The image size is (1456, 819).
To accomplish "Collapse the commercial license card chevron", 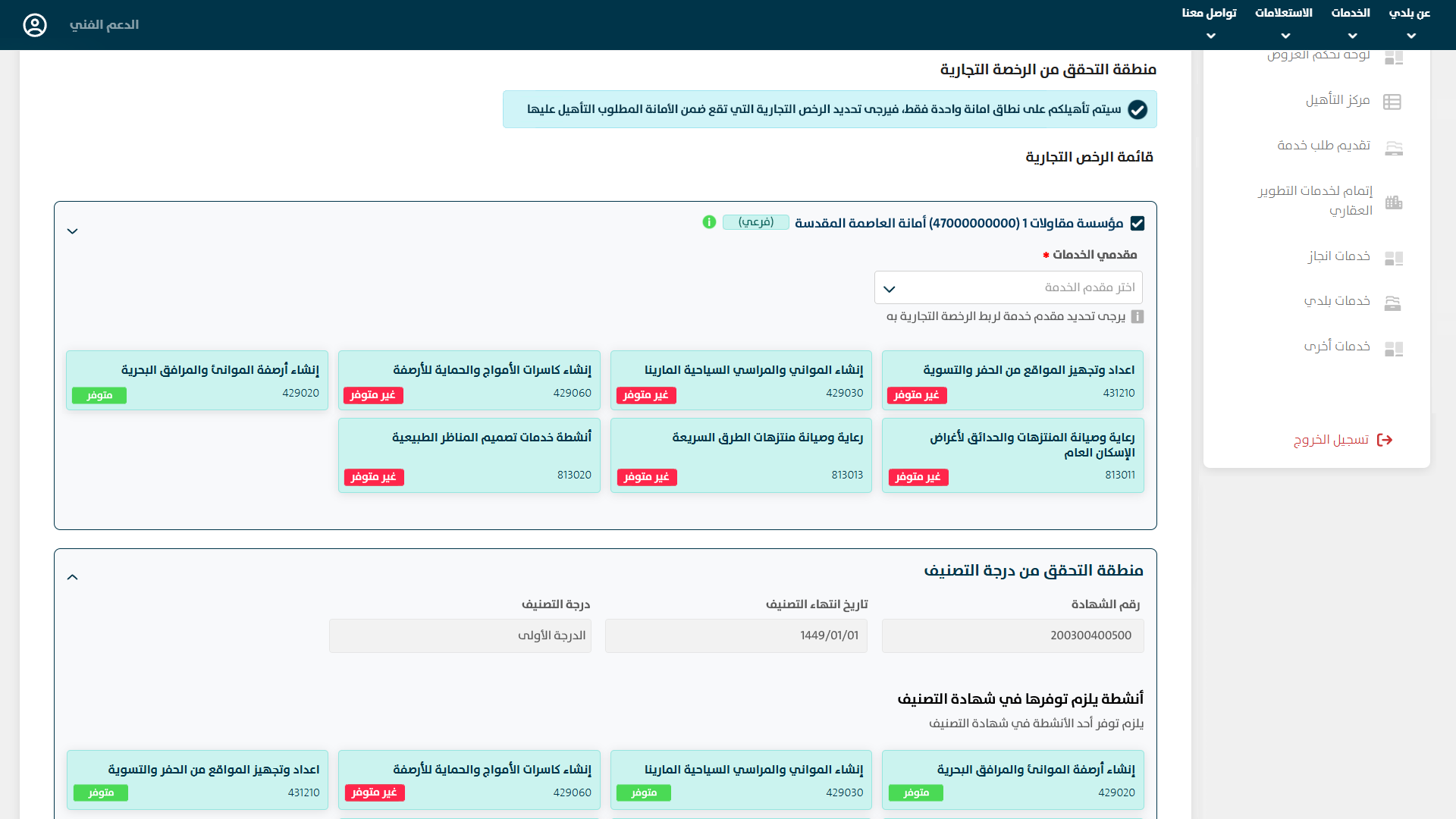I will pyautogui.click(x=73, y=231).
